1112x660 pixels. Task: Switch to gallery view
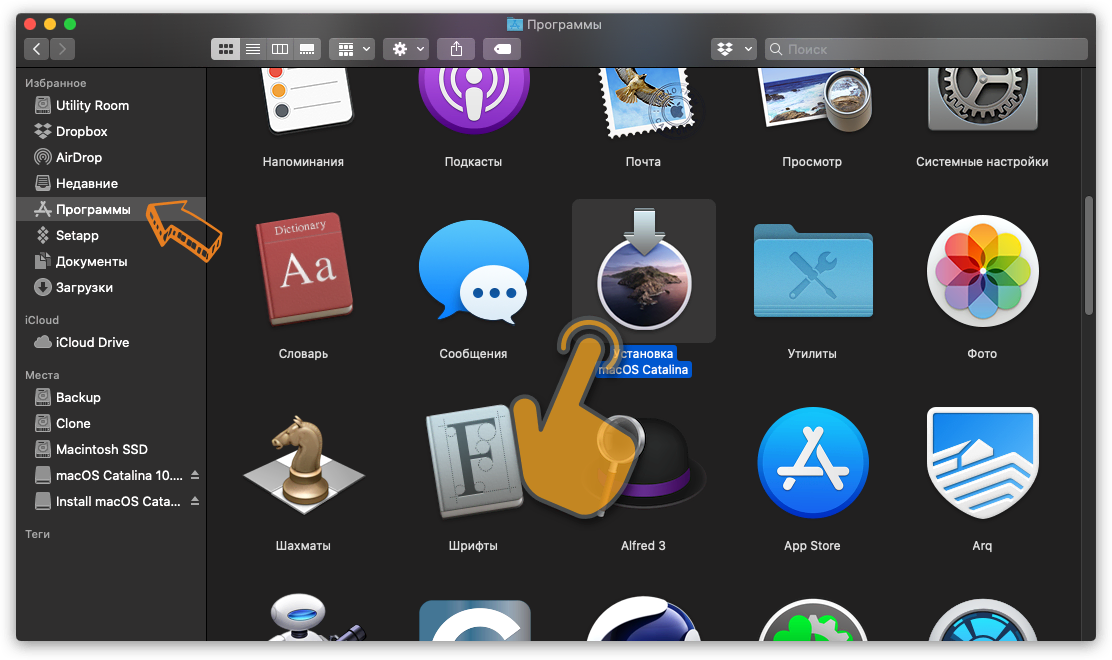click(x=307, y=49)
